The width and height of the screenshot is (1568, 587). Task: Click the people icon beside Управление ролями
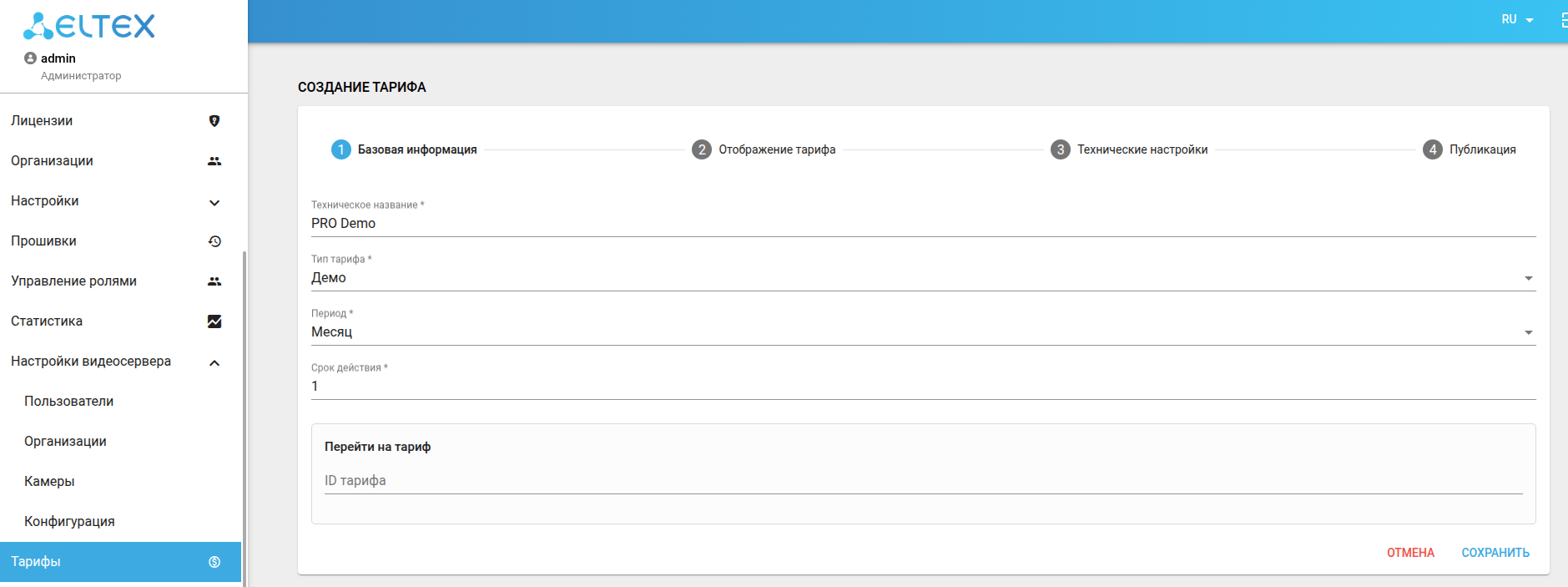[214, 281]
